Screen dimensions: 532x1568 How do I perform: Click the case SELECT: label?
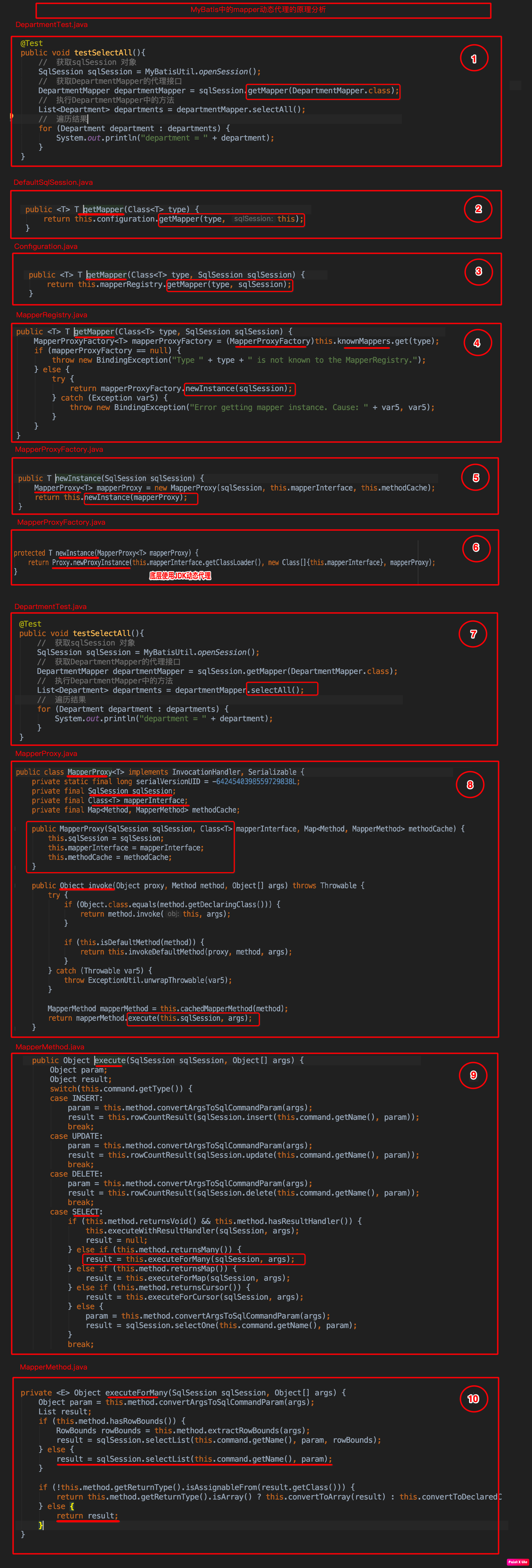pos(76,1212)
